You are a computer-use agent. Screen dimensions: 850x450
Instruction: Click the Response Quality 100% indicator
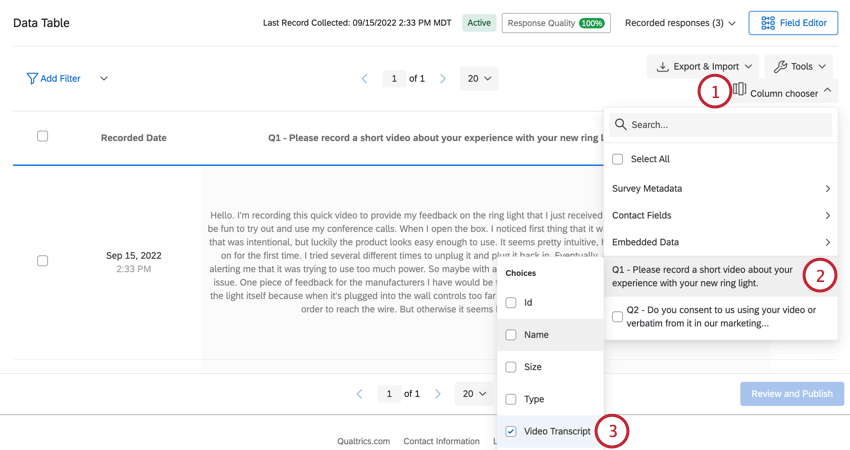tap(556, 23)
